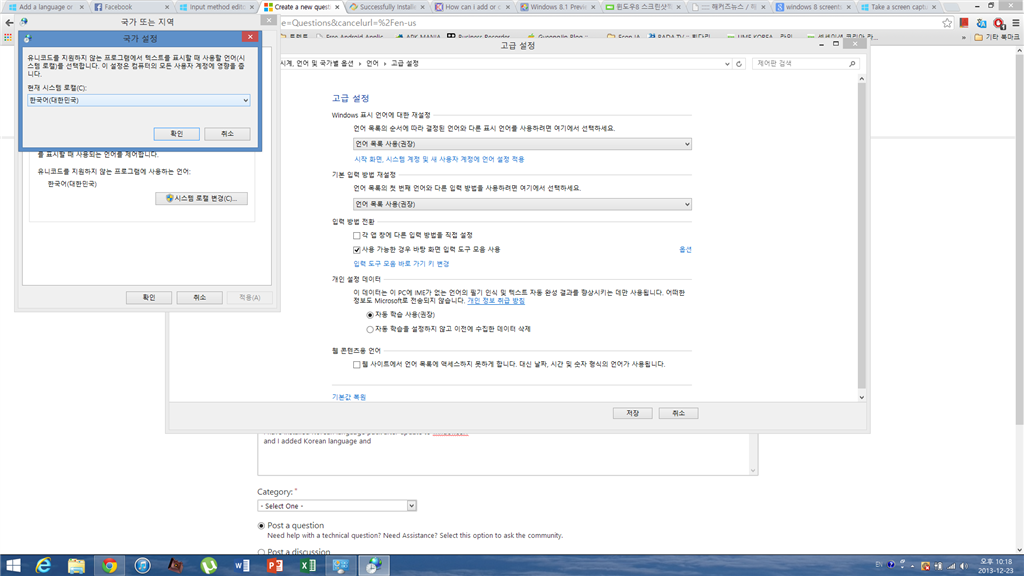Click 저장 in 고급 설정 window
The width and height of the screenshot is (1024, 576).
[632, 413]
